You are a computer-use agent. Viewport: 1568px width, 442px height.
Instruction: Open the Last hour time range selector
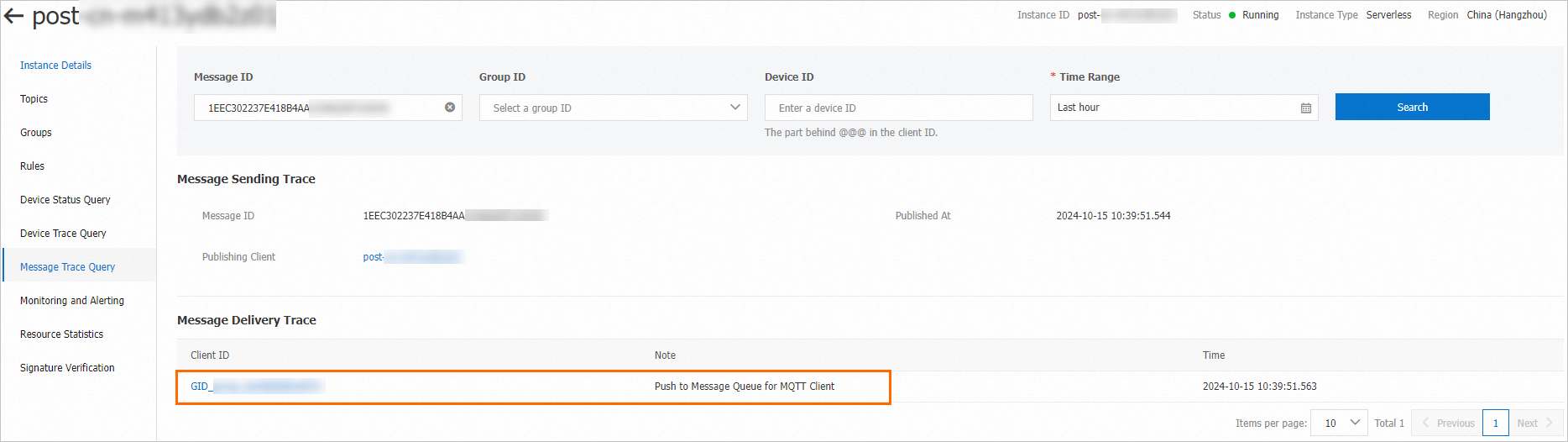click(x=1175, y=108)
